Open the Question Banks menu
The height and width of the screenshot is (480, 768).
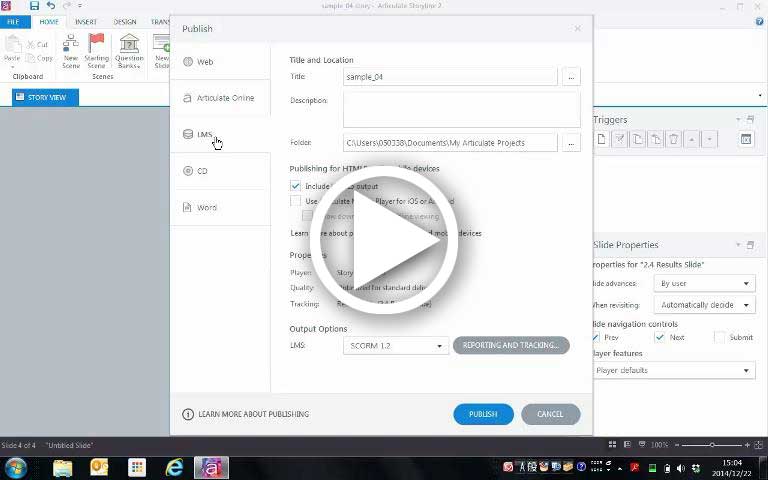pos(129,51)
